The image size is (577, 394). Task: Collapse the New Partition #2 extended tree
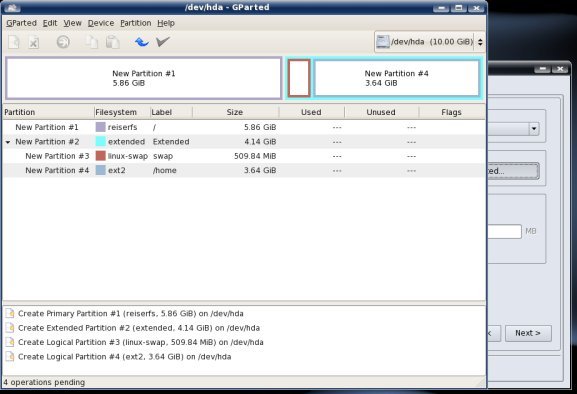pos(8,142)
